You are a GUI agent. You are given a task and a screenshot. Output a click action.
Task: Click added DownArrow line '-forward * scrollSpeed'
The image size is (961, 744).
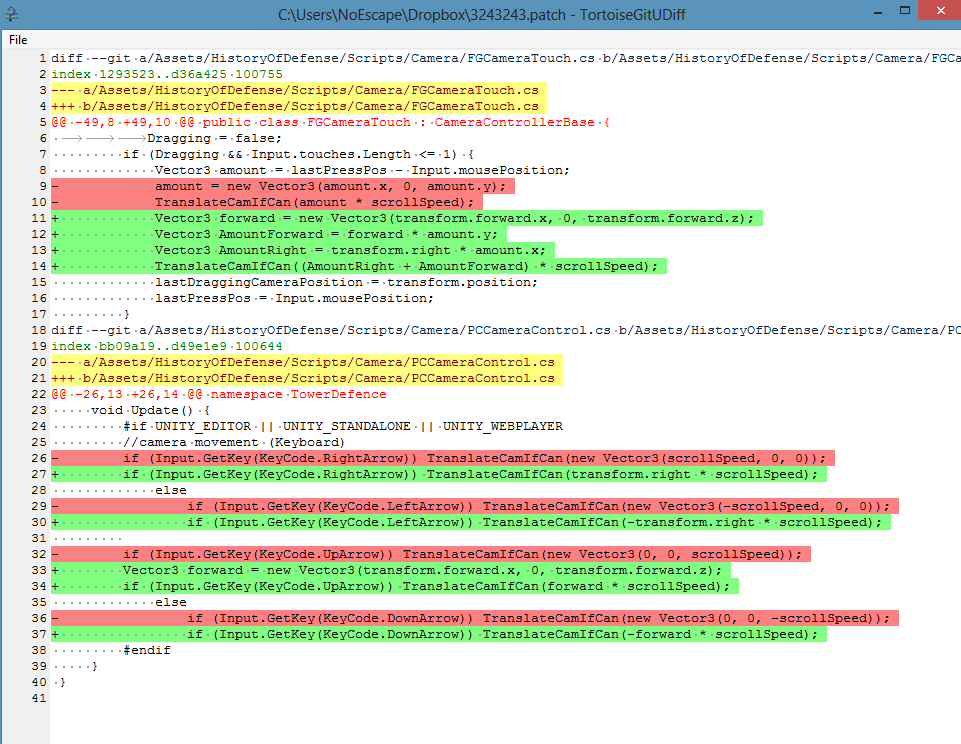click(439, 634)
